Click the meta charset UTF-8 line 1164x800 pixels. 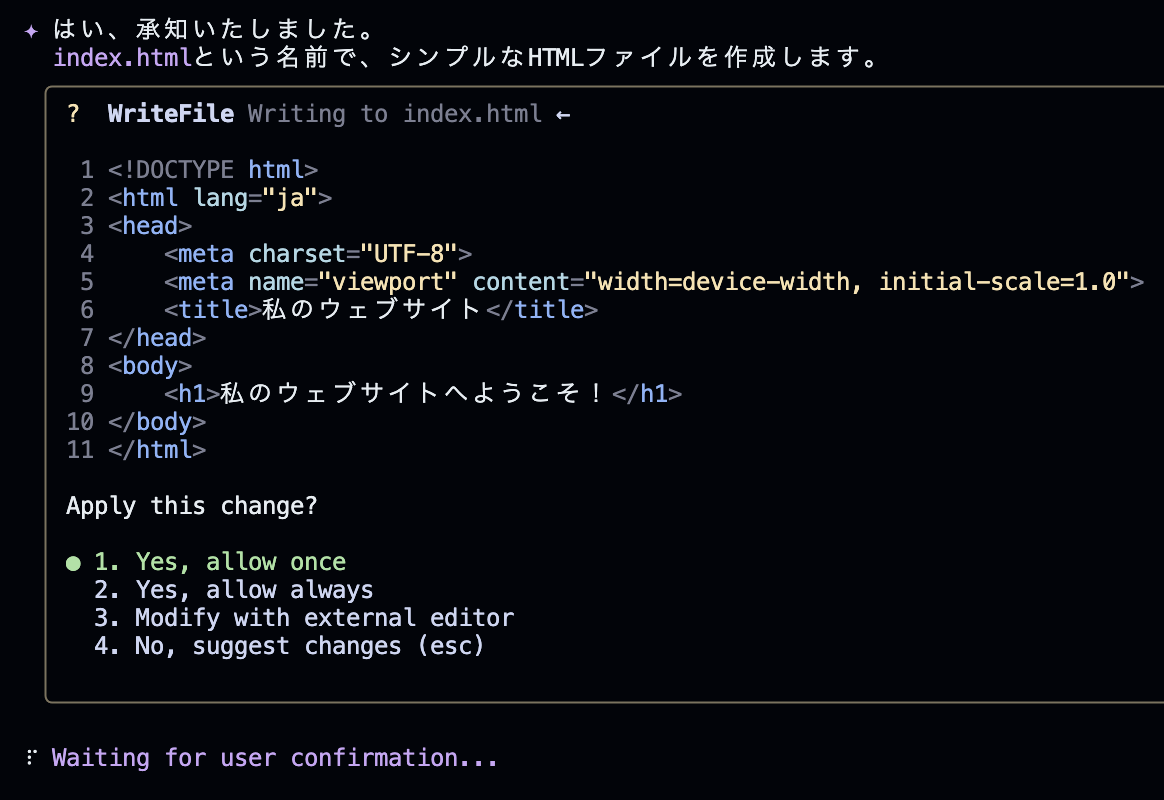pyautogui.click(x=318, y=255)
